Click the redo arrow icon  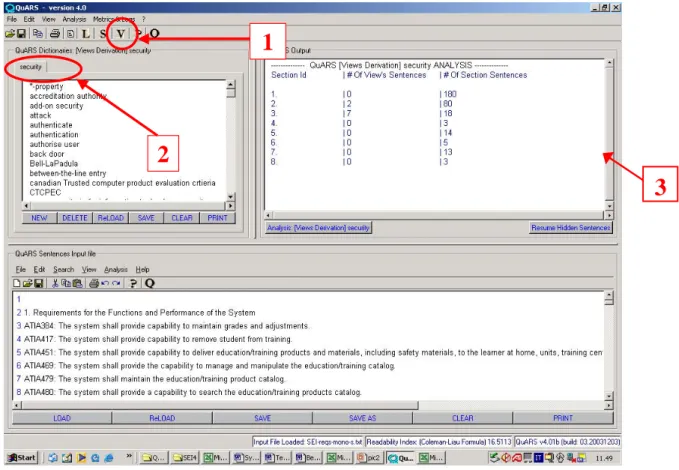coord(116,283)
